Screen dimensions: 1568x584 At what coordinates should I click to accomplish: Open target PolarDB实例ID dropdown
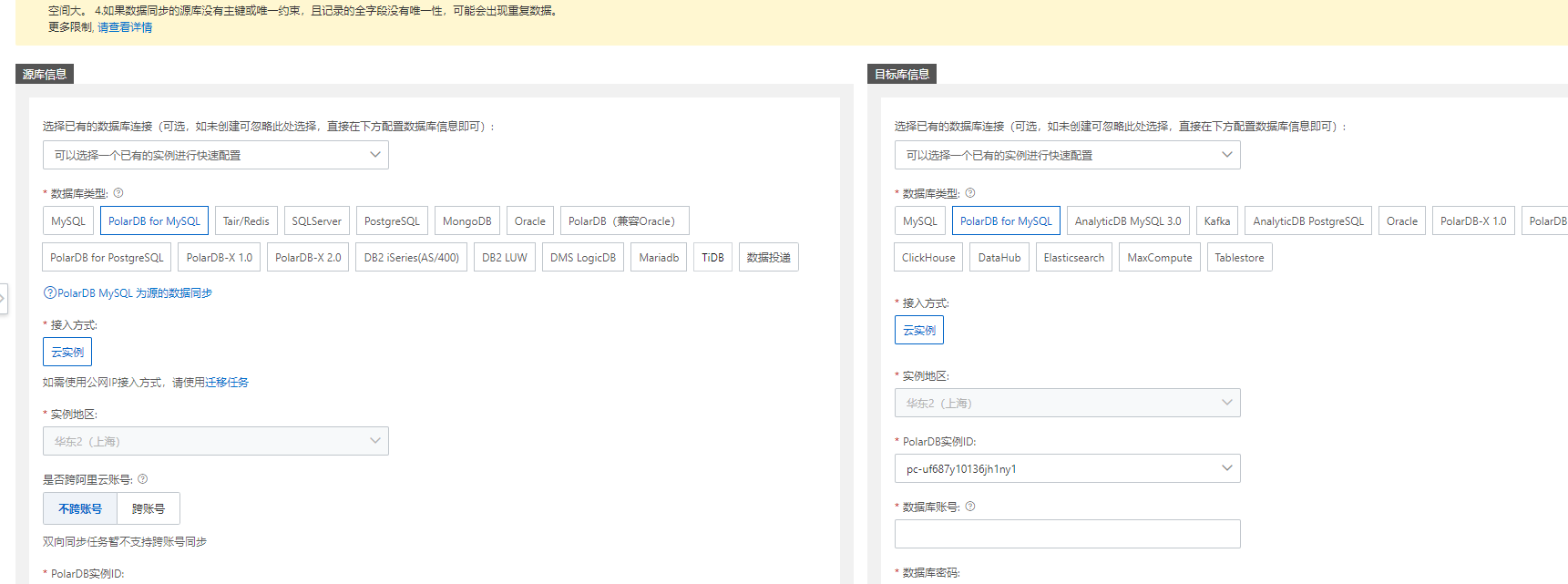pos(1068,469)
